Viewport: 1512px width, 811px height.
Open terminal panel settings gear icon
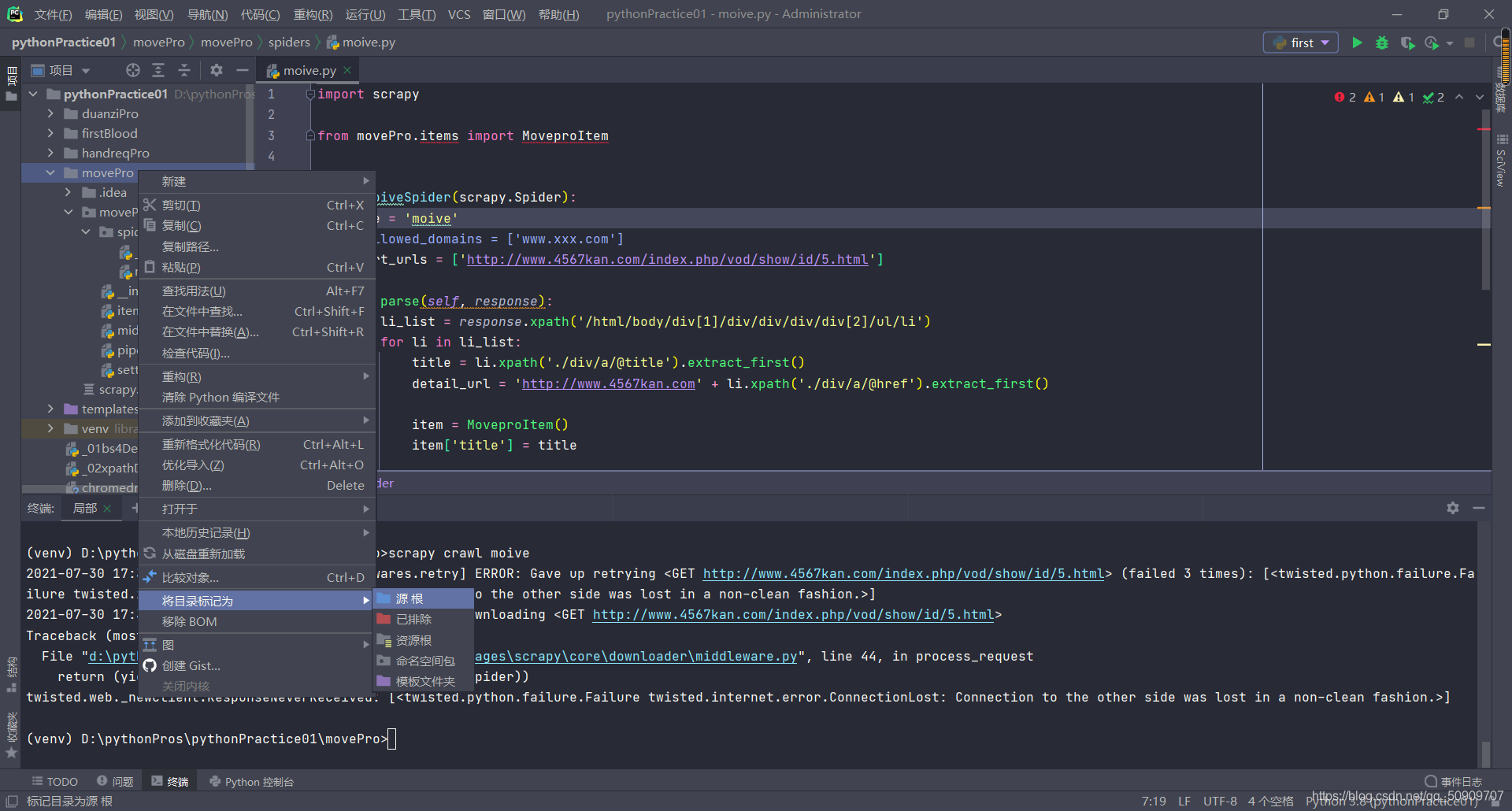click(x=1452, y=508)
